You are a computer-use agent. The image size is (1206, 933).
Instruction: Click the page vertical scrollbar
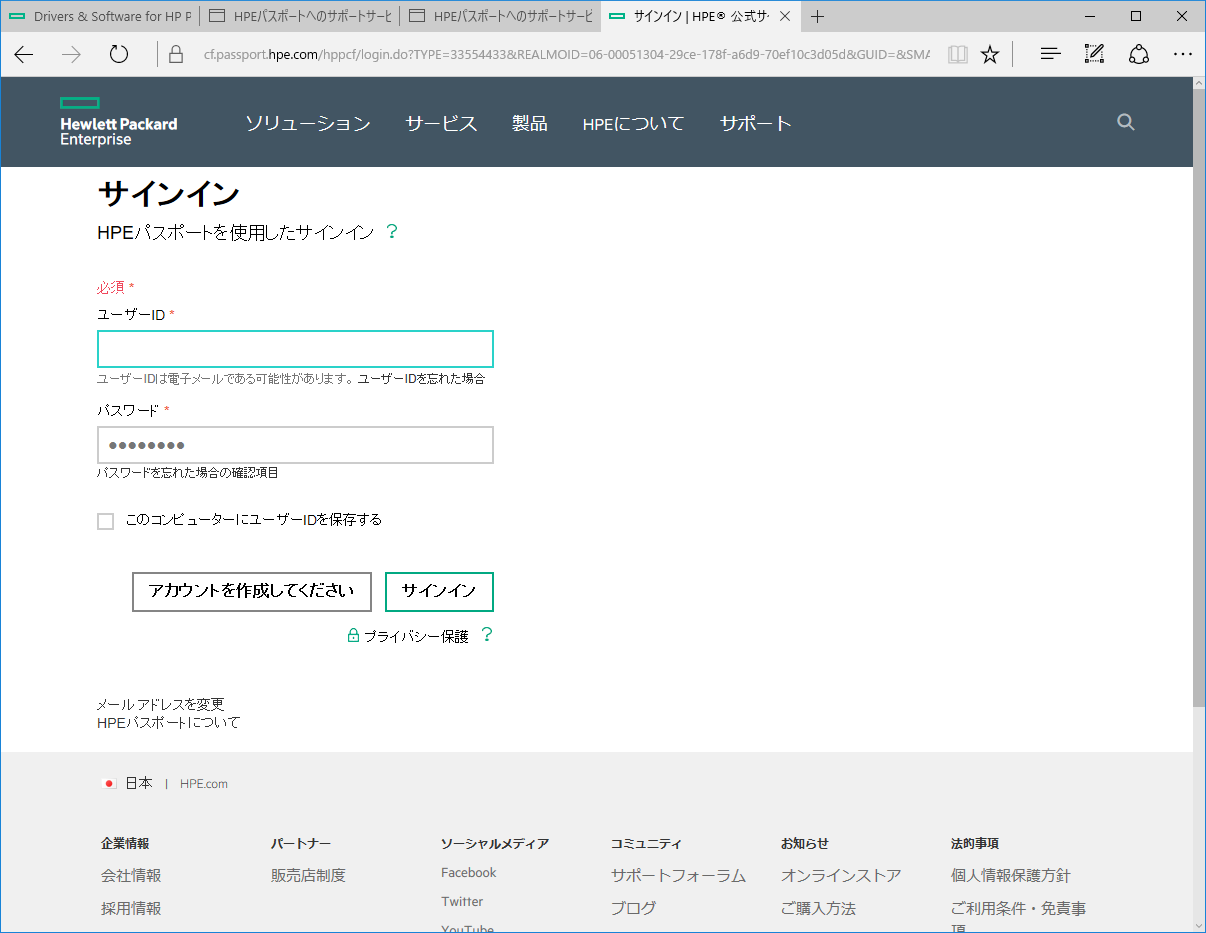pyautogui.click(x=1199, y=400)
